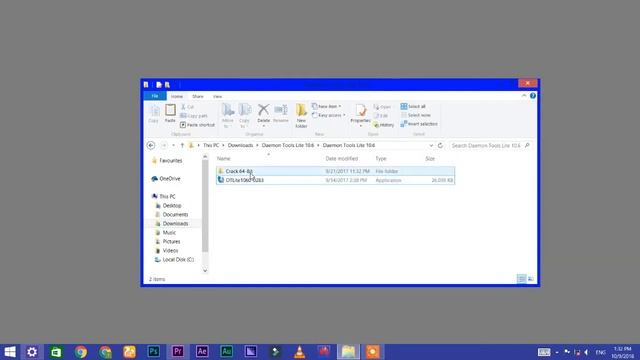Select the DTLite application file
640x360 pixels.
coord(335,180)
